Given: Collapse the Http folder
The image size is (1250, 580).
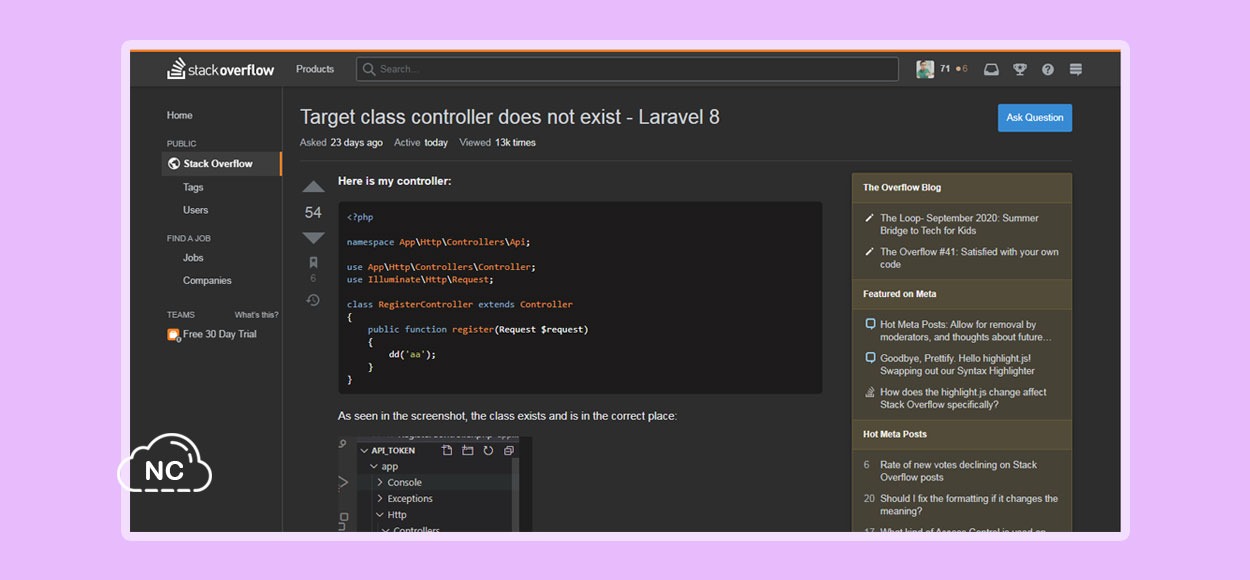Looking at the screenshot, I should point(380,515).
